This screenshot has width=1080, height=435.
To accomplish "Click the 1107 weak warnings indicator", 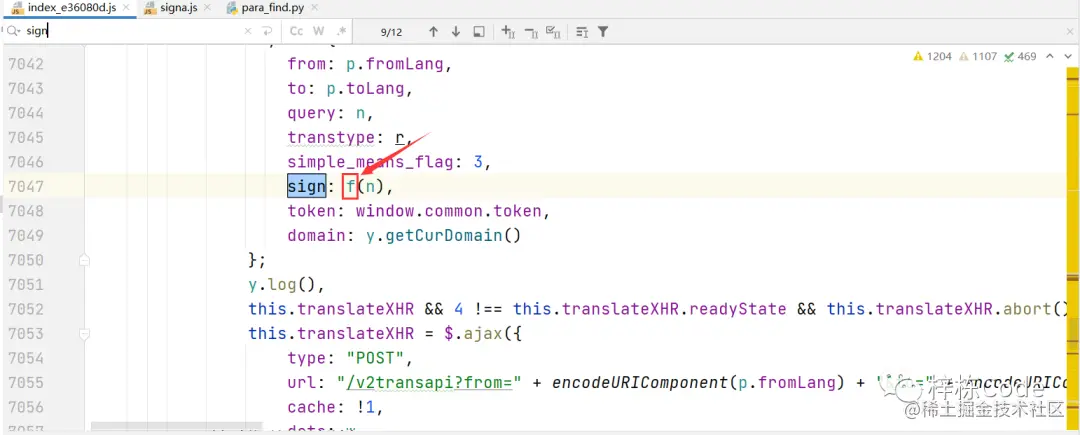I will coord(977,56).
